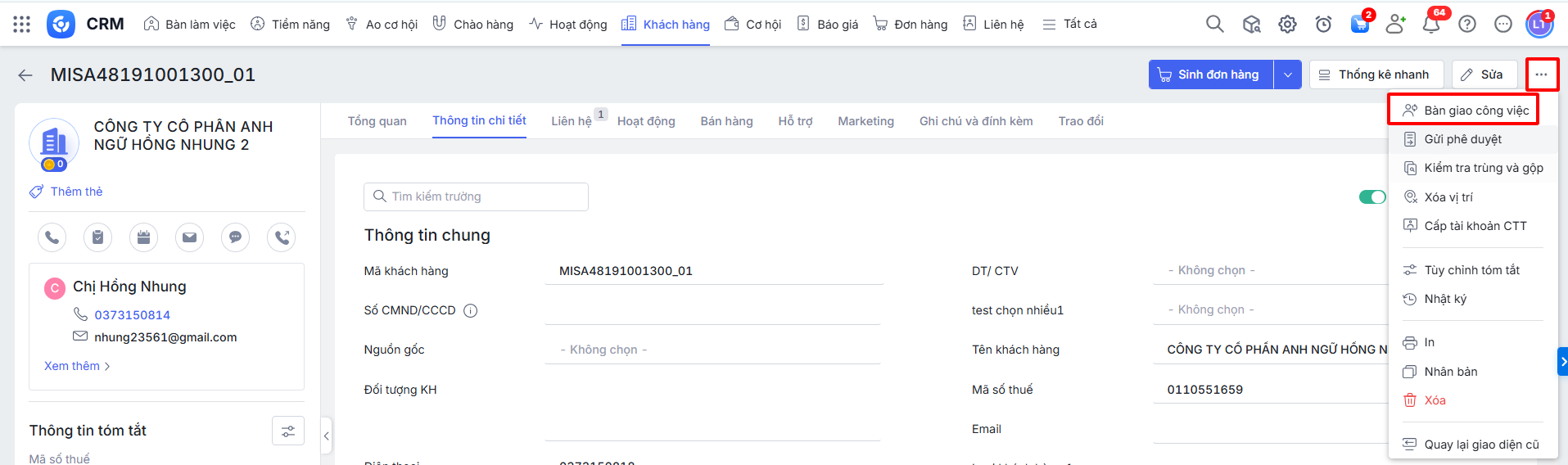The image size is (1568, 465).
Task: Open the settings gear icon
Action: [1287, 25]
